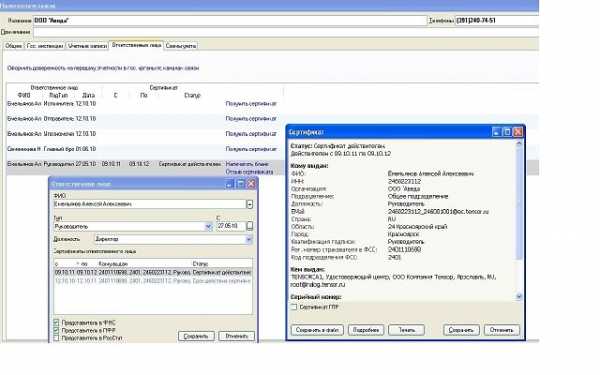The height and width of the screenshot is (375, 600).
Task: Click '24 Красноярский край' region value
Action: pos(417,227)
